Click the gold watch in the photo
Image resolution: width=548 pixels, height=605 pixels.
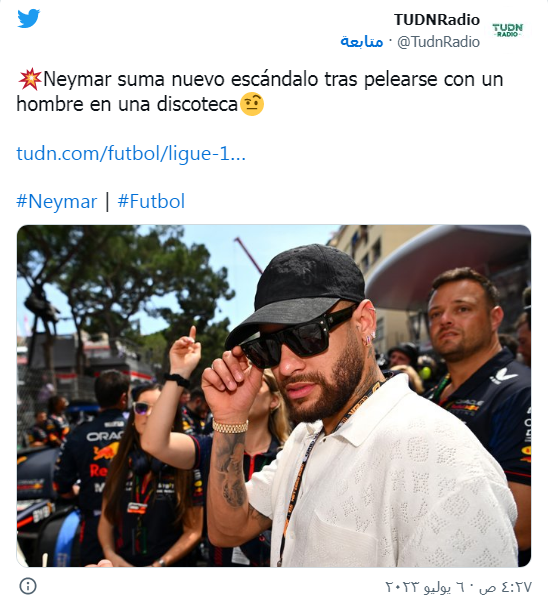[x=230, y=427]
